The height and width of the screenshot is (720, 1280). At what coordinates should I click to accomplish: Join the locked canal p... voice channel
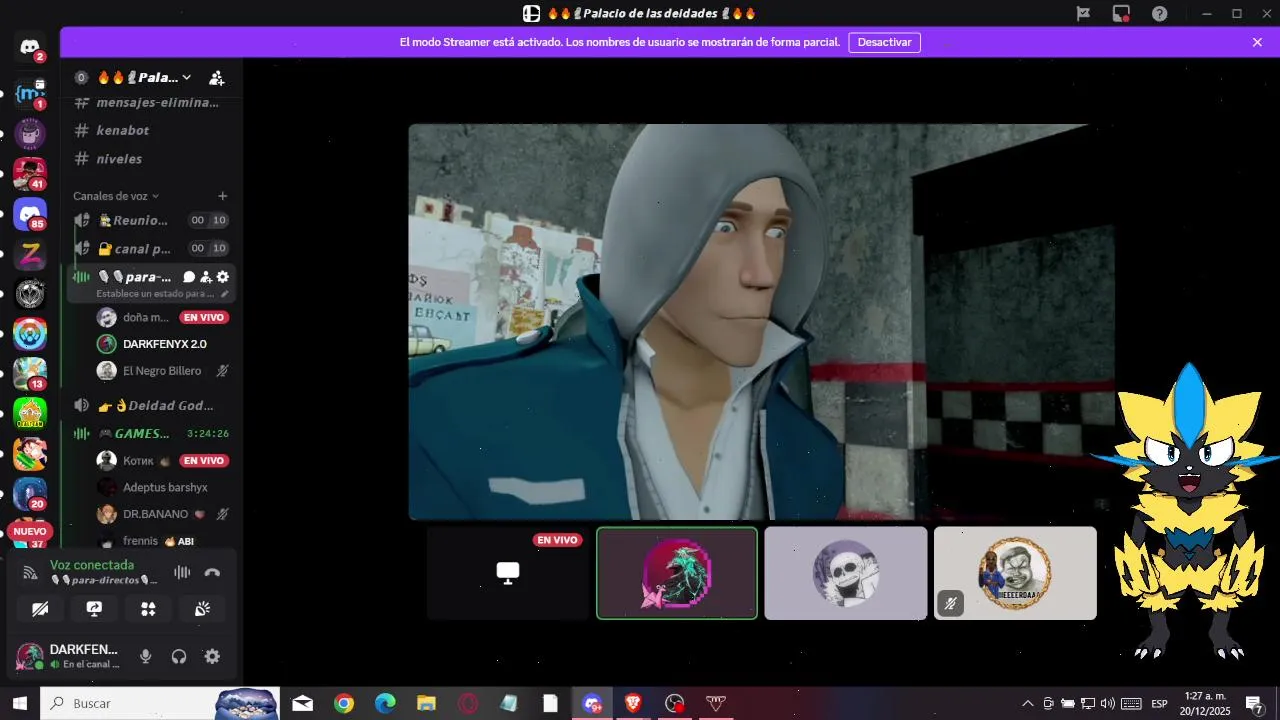(150, 248)
